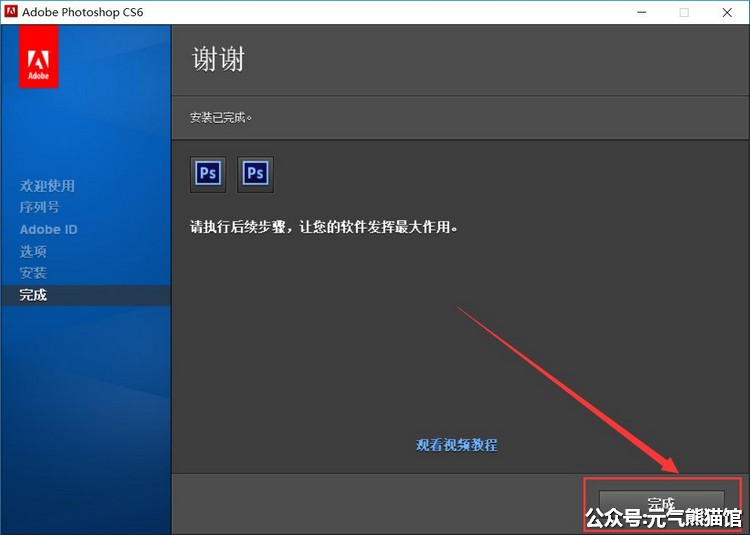750x535 pixels.
Task: Click the greyed-out maximize window button
Action: pos(684,13)
